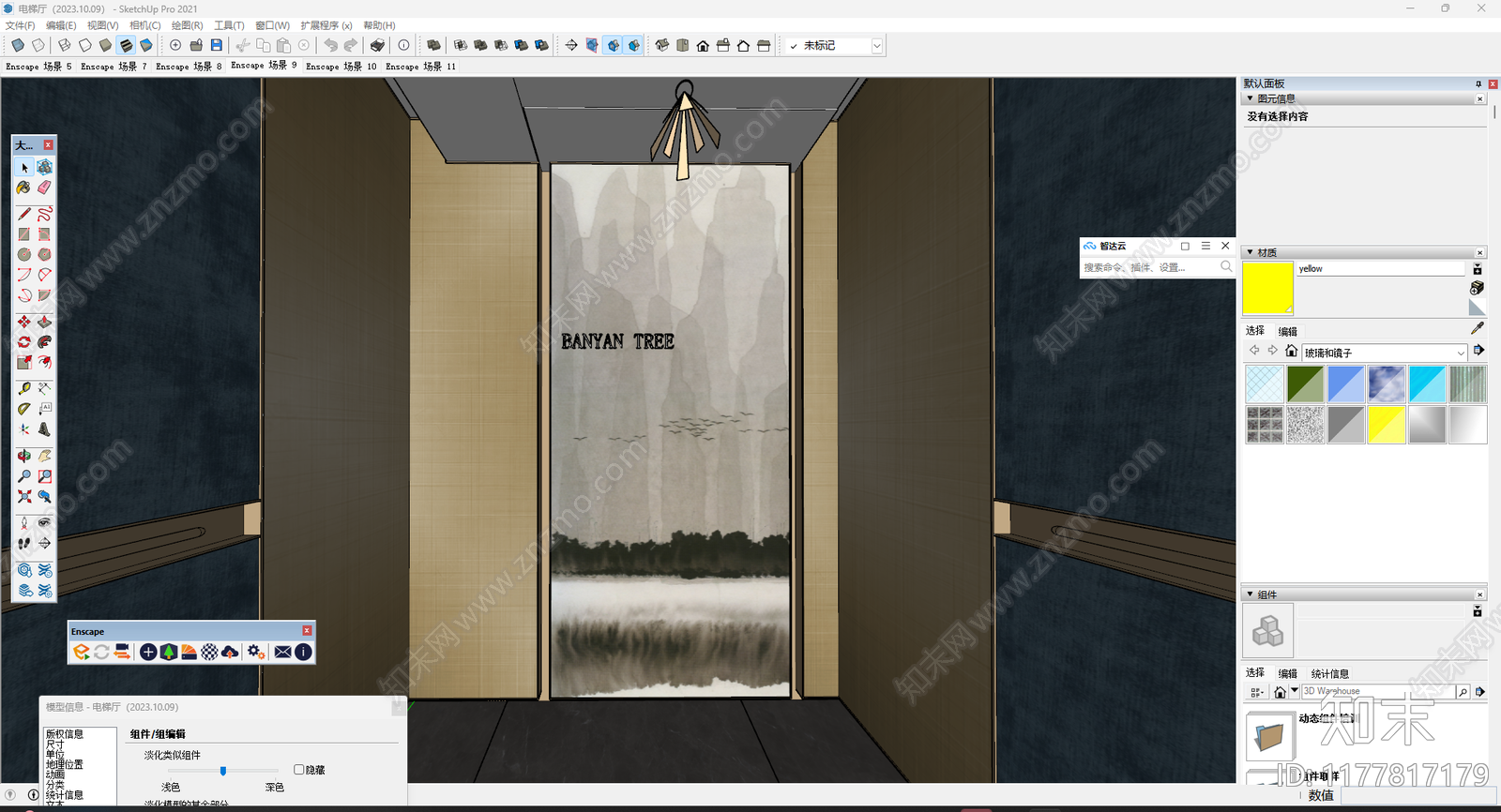Open Enscape material editor checkered icon
The width and height of the screenshot is (1501, 812).
click(x=209, y=652)
